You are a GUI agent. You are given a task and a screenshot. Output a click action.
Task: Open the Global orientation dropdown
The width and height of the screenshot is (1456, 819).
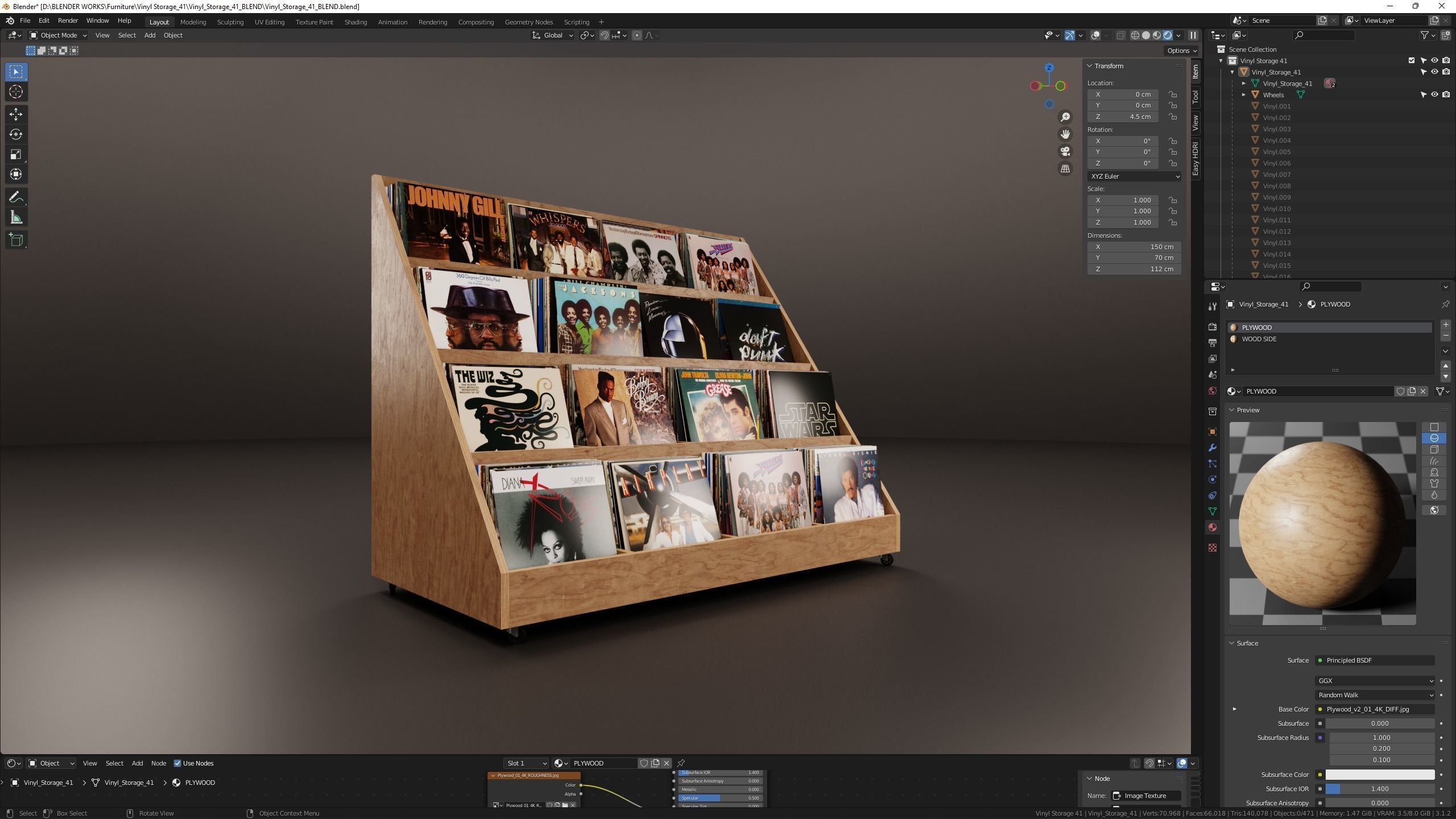(553, 35)
